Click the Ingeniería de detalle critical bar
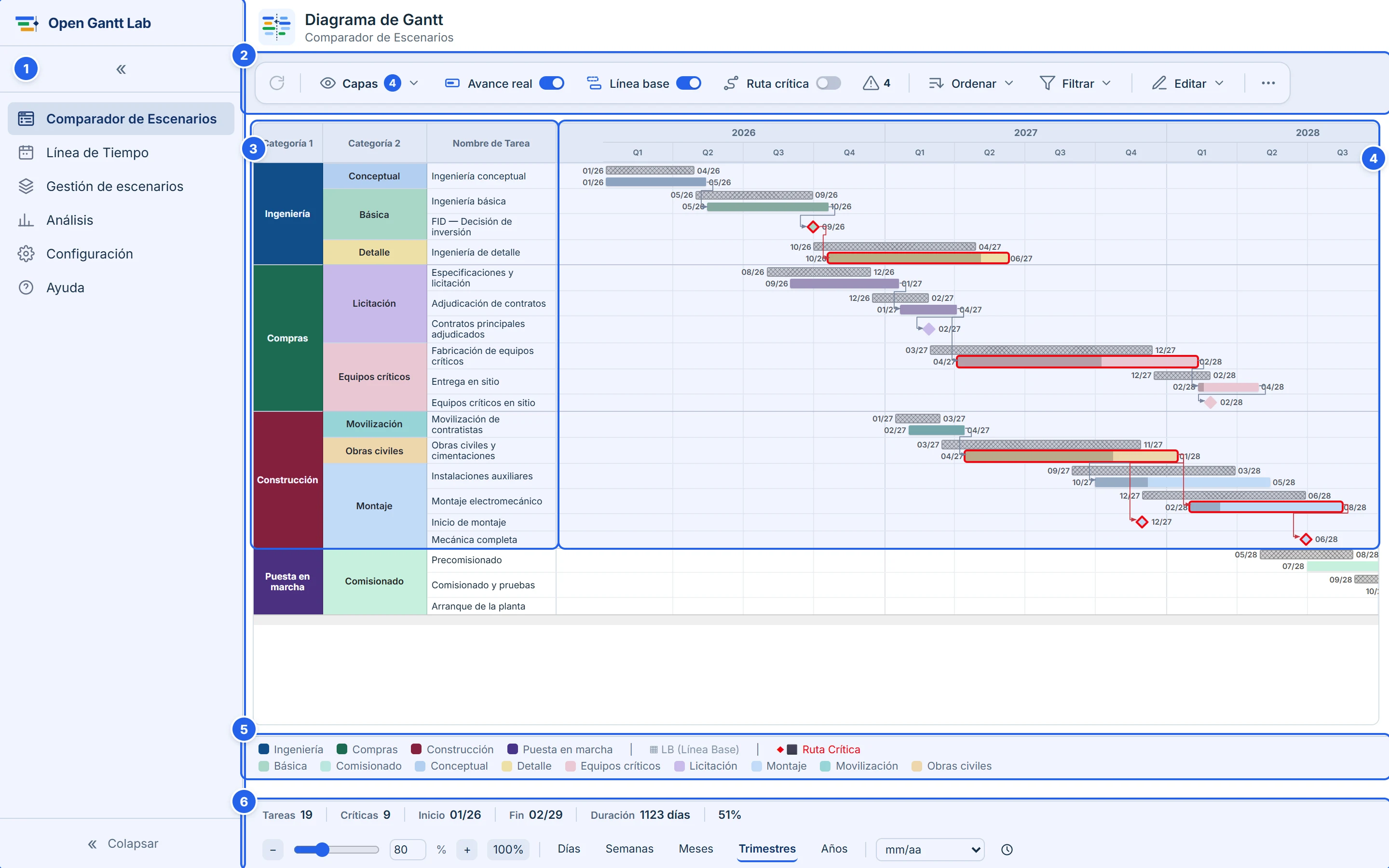 (918, 258)
